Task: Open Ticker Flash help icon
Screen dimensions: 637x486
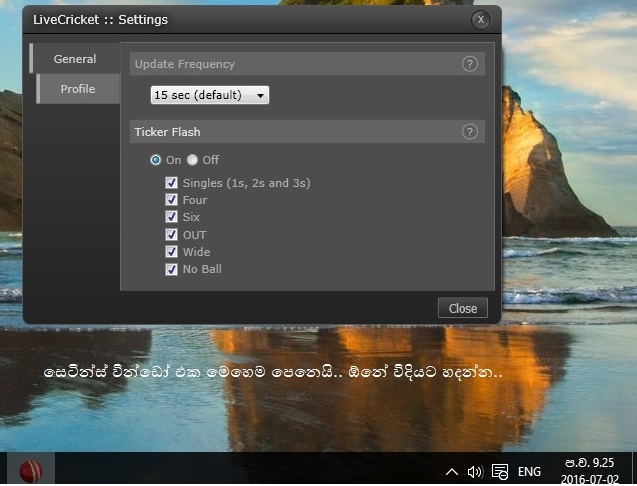Action: tap(470, 132)
